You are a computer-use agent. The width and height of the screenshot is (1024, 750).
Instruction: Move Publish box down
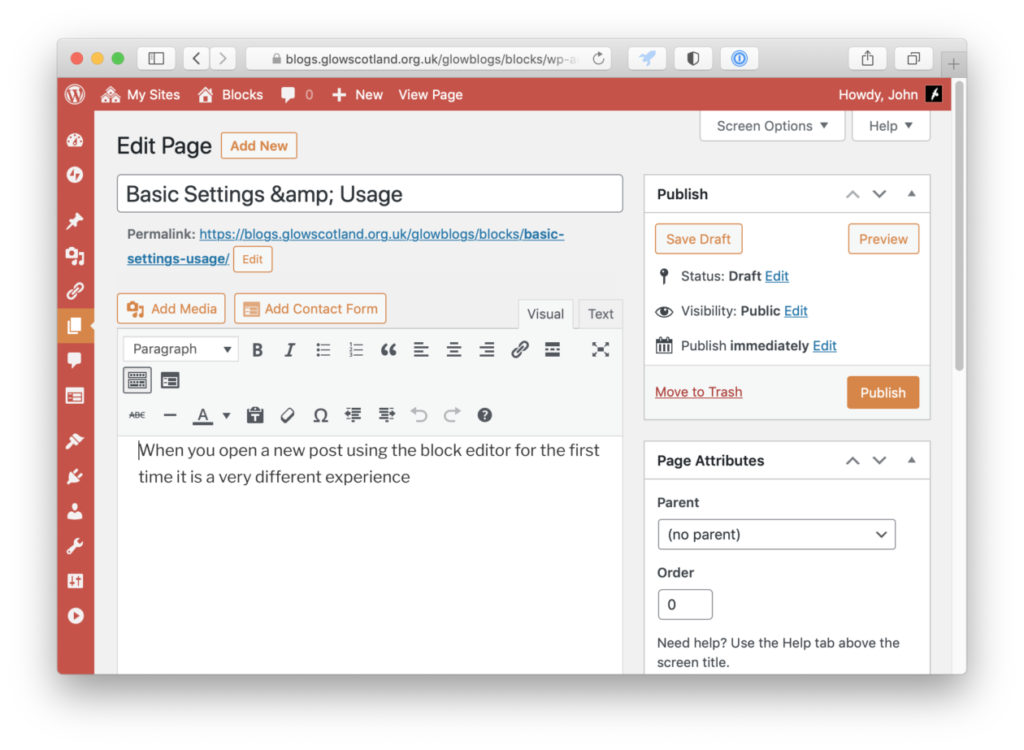click(x=880, y=194)
